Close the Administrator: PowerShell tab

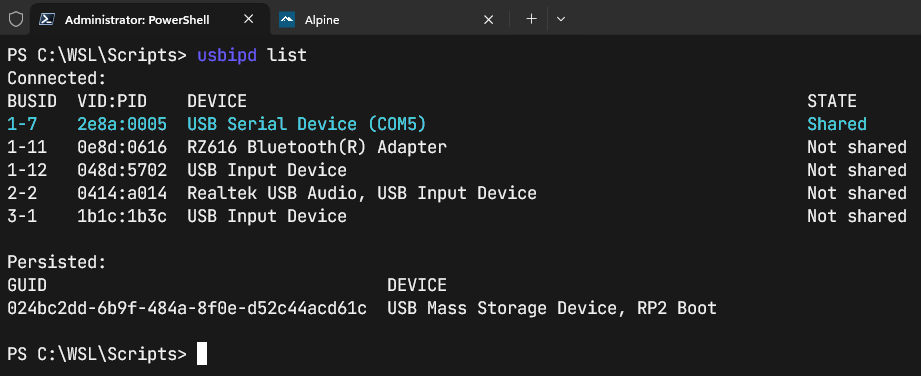click(248, 19)
